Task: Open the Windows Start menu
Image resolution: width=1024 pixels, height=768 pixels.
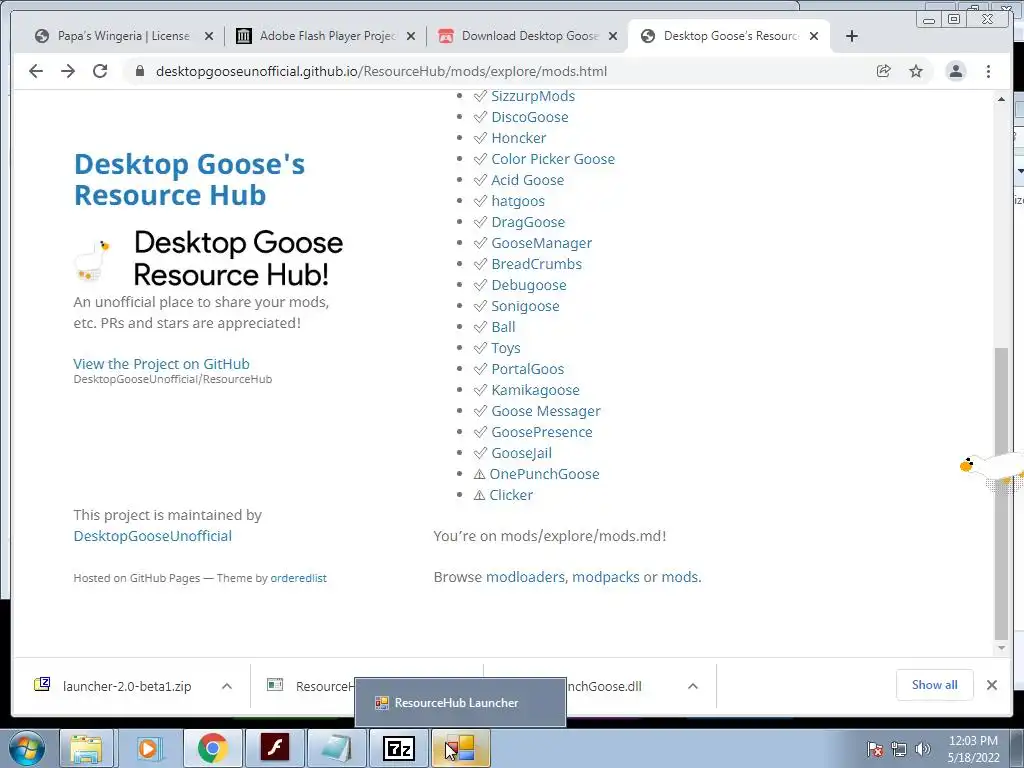Action: tap(27, 748)
